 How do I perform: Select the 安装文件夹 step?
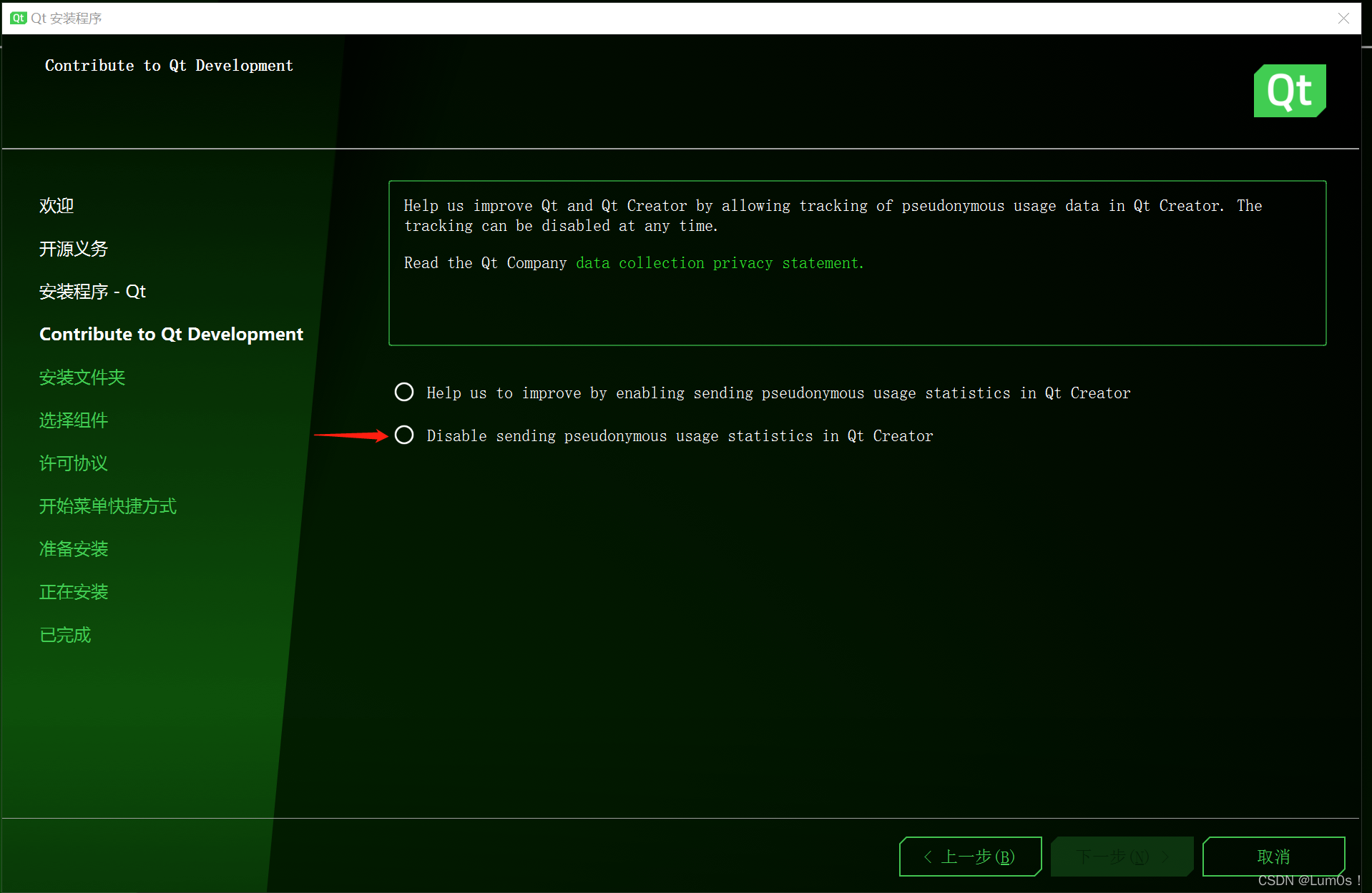click(x=82, y=378)
